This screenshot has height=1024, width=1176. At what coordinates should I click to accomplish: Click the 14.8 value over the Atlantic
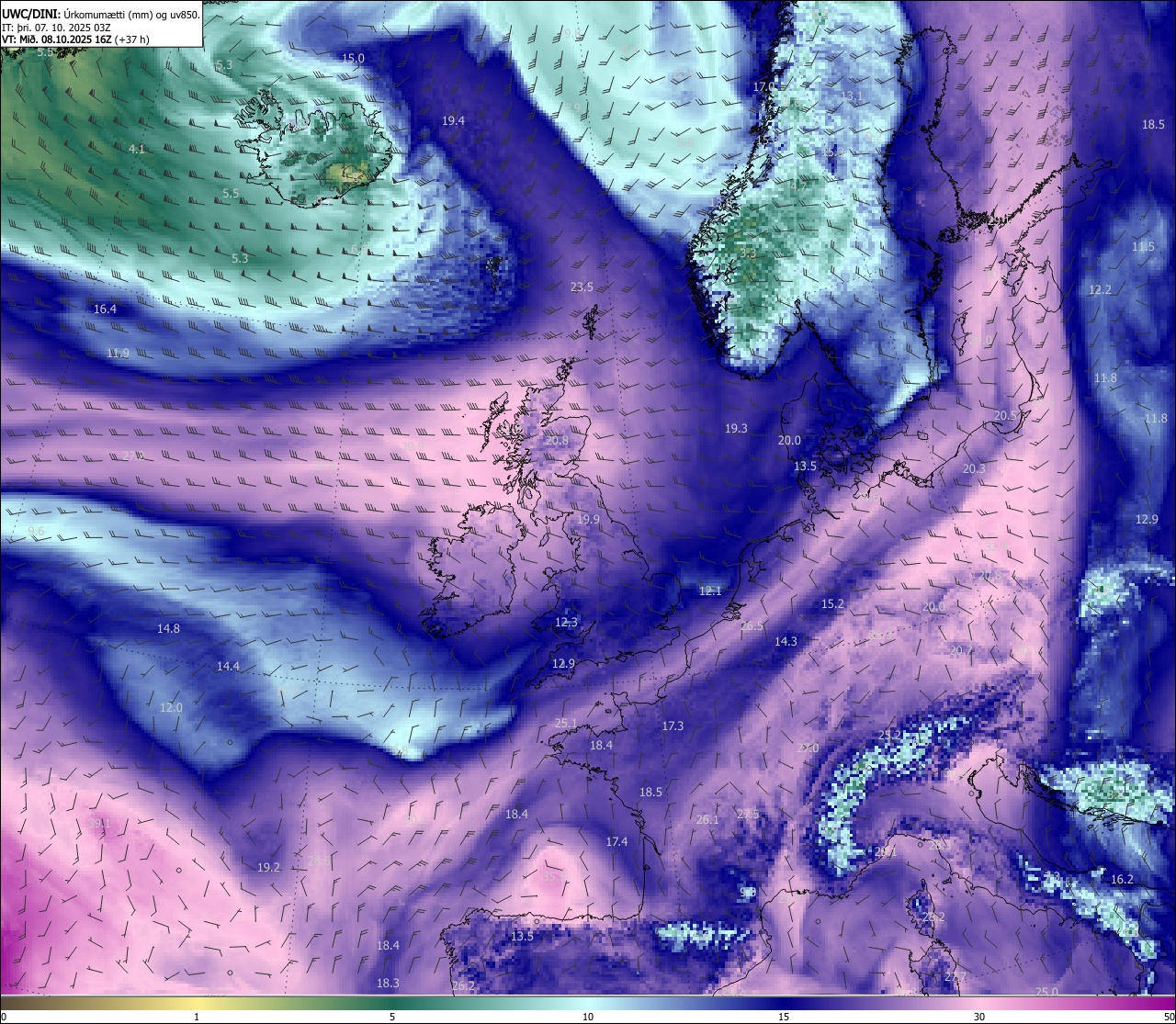tap(168, 628)
